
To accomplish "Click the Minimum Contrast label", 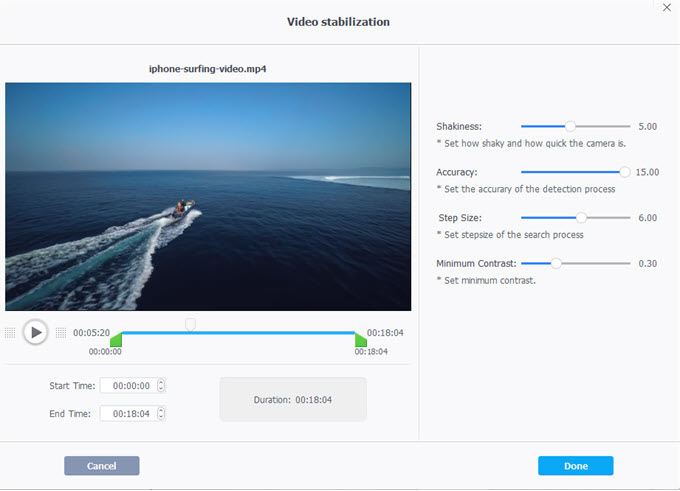I will (x=476, y=263).
